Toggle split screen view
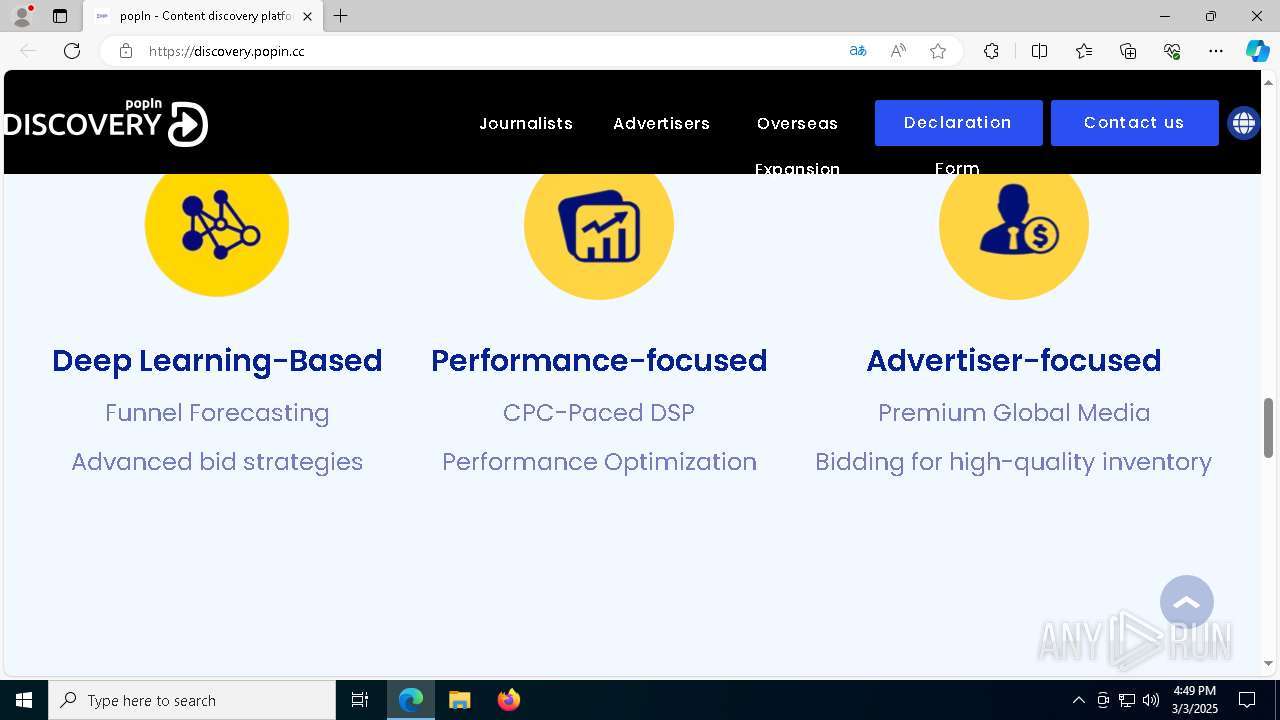Viewport: 1280px width, 720px height. tap(1039, 51)
